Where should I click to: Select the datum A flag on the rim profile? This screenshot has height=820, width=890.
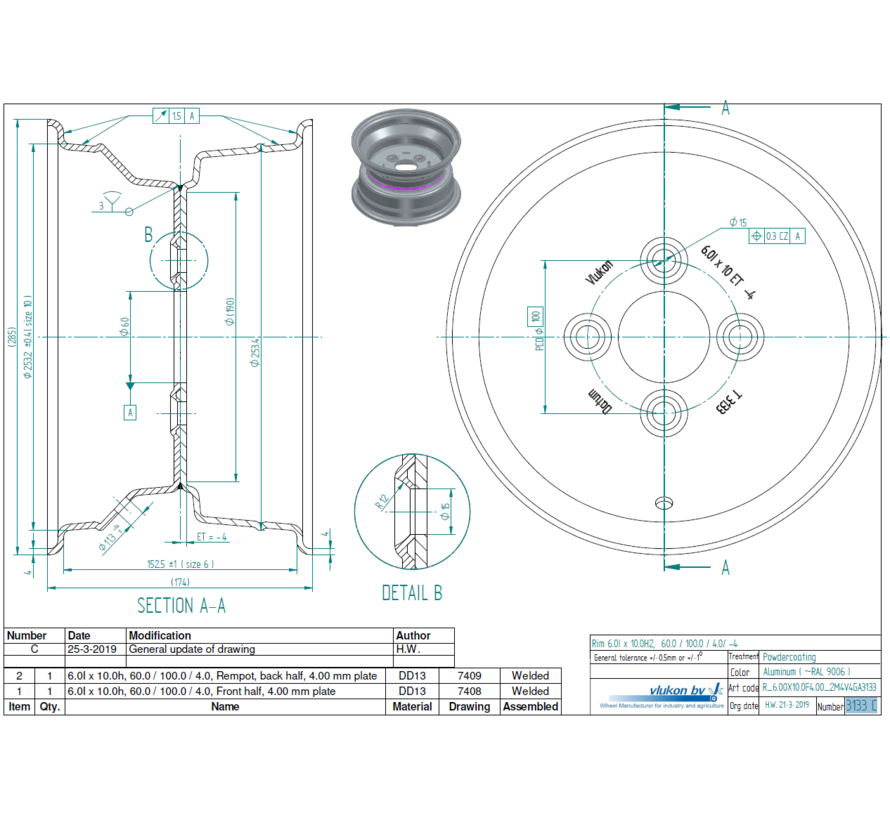[131, 411]
